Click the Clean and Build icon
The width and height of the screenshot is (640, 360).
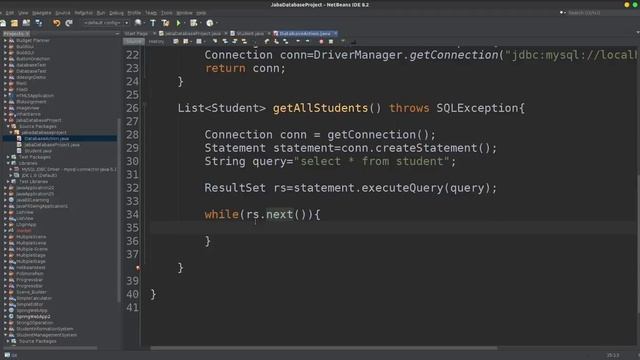165,23
